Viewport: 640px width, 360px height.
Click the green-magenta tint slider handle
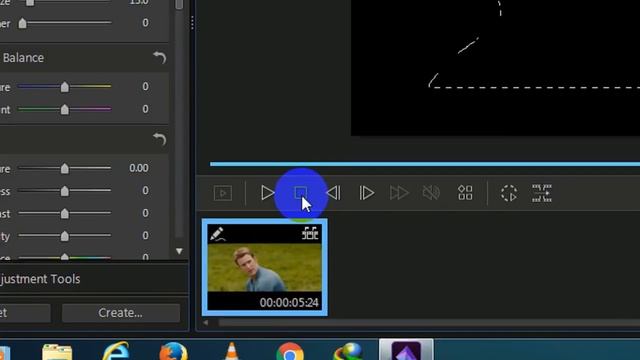64,109
